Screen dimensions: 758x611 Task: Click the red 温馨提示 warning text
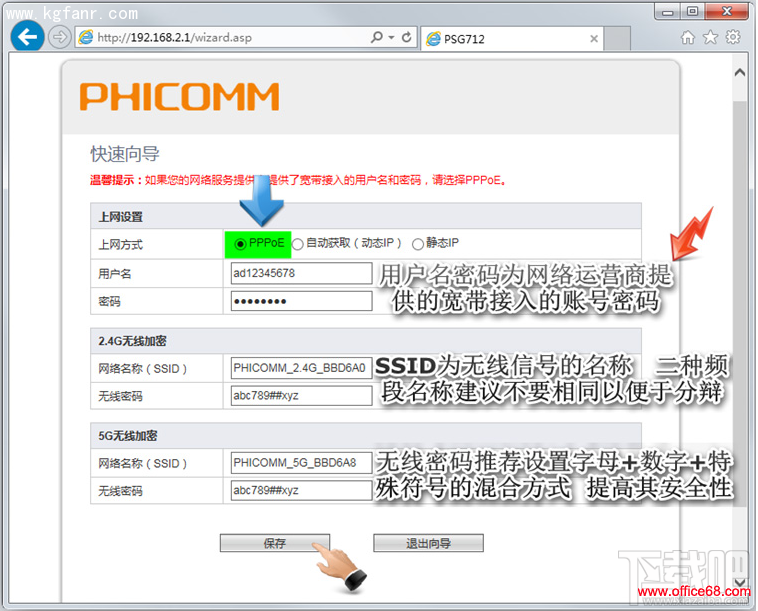[x=299, y=180]
